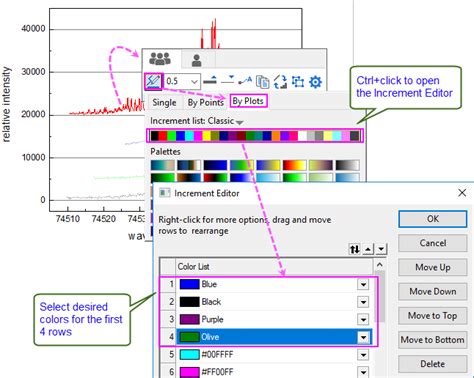474x378 pixels.
Task: Close the Increment Editor dialog
Action: [462, 193]
